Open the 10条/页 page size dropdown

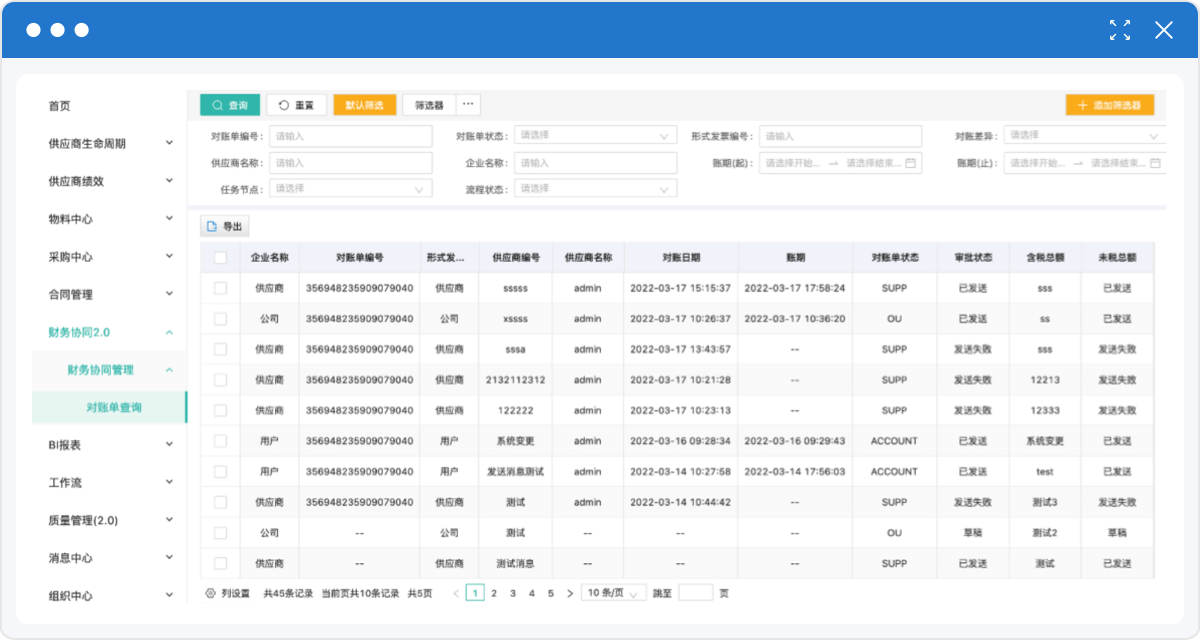(x=614, y=593)
